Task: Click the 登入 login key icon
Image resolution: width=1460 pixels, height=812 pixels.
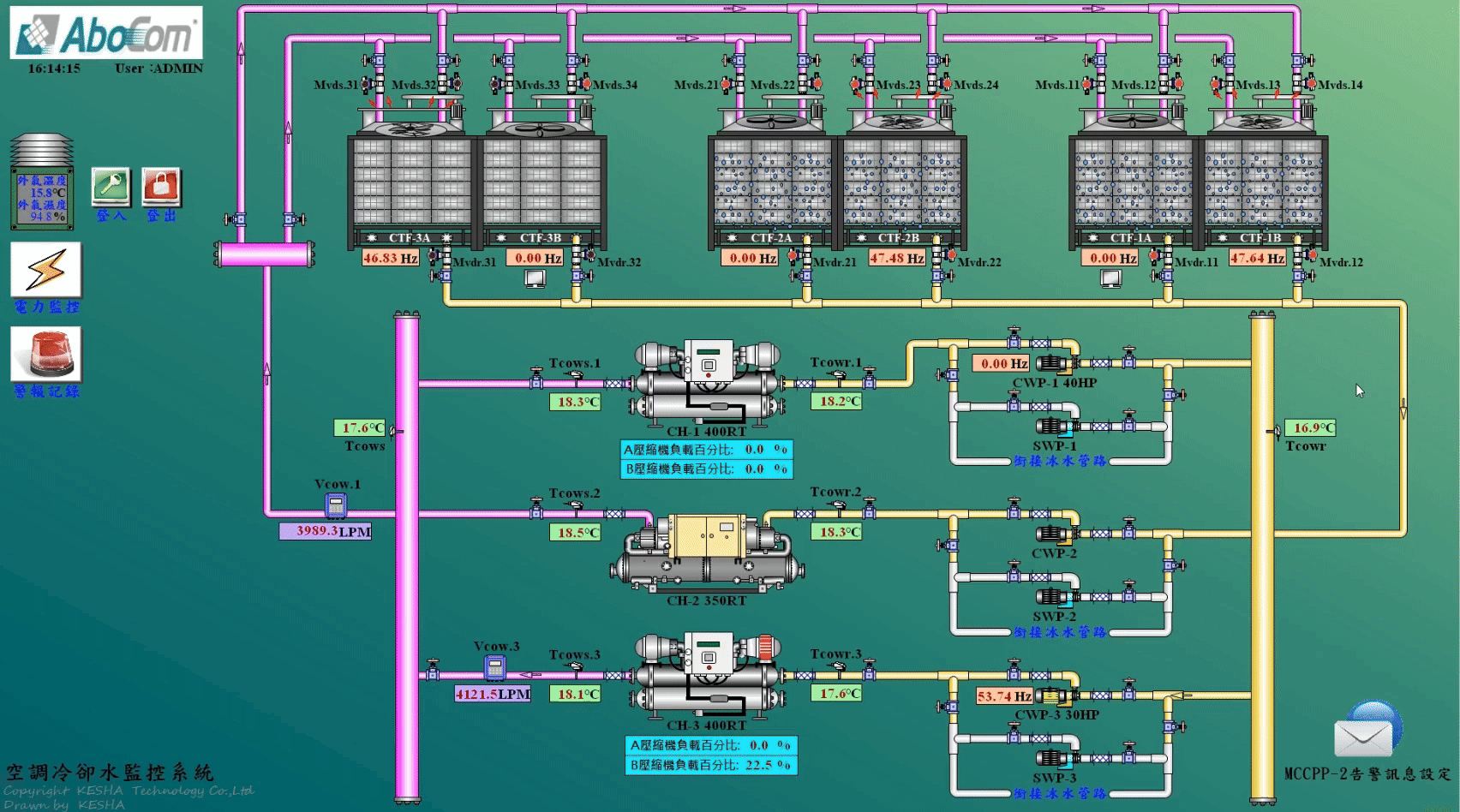Action: click(x=111, y=188)
